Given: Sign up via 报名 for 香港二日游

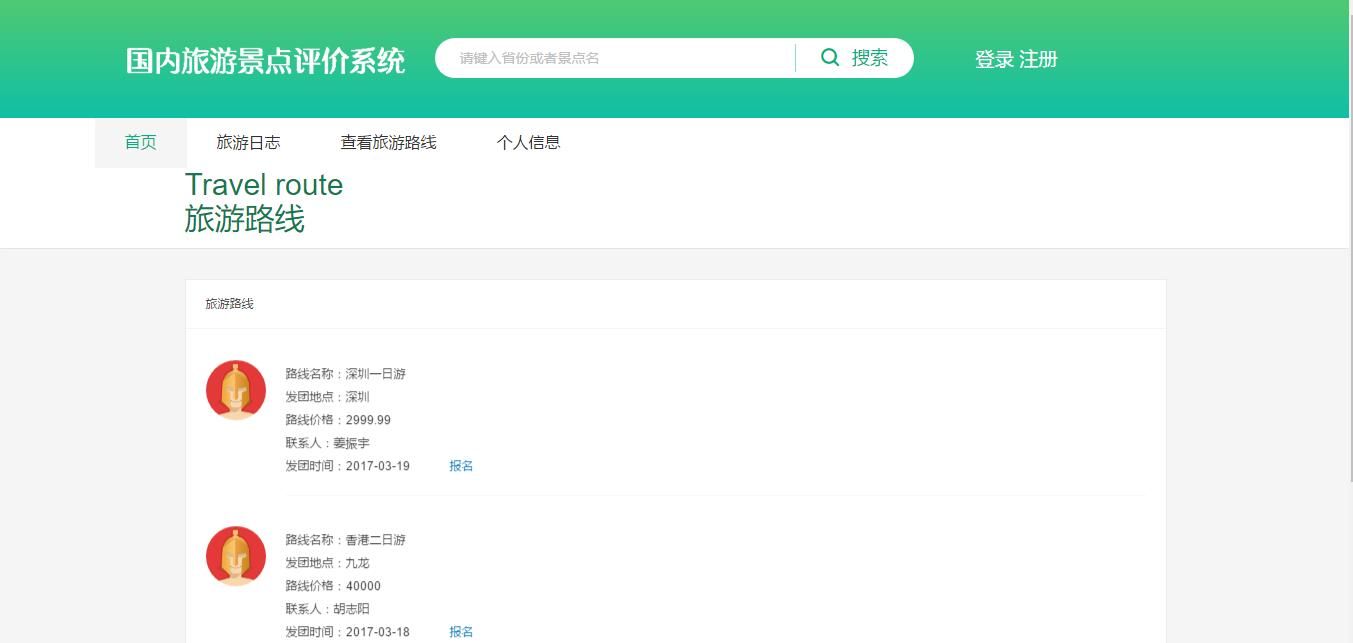Looking at the screenshot, I should click(461, 632).
